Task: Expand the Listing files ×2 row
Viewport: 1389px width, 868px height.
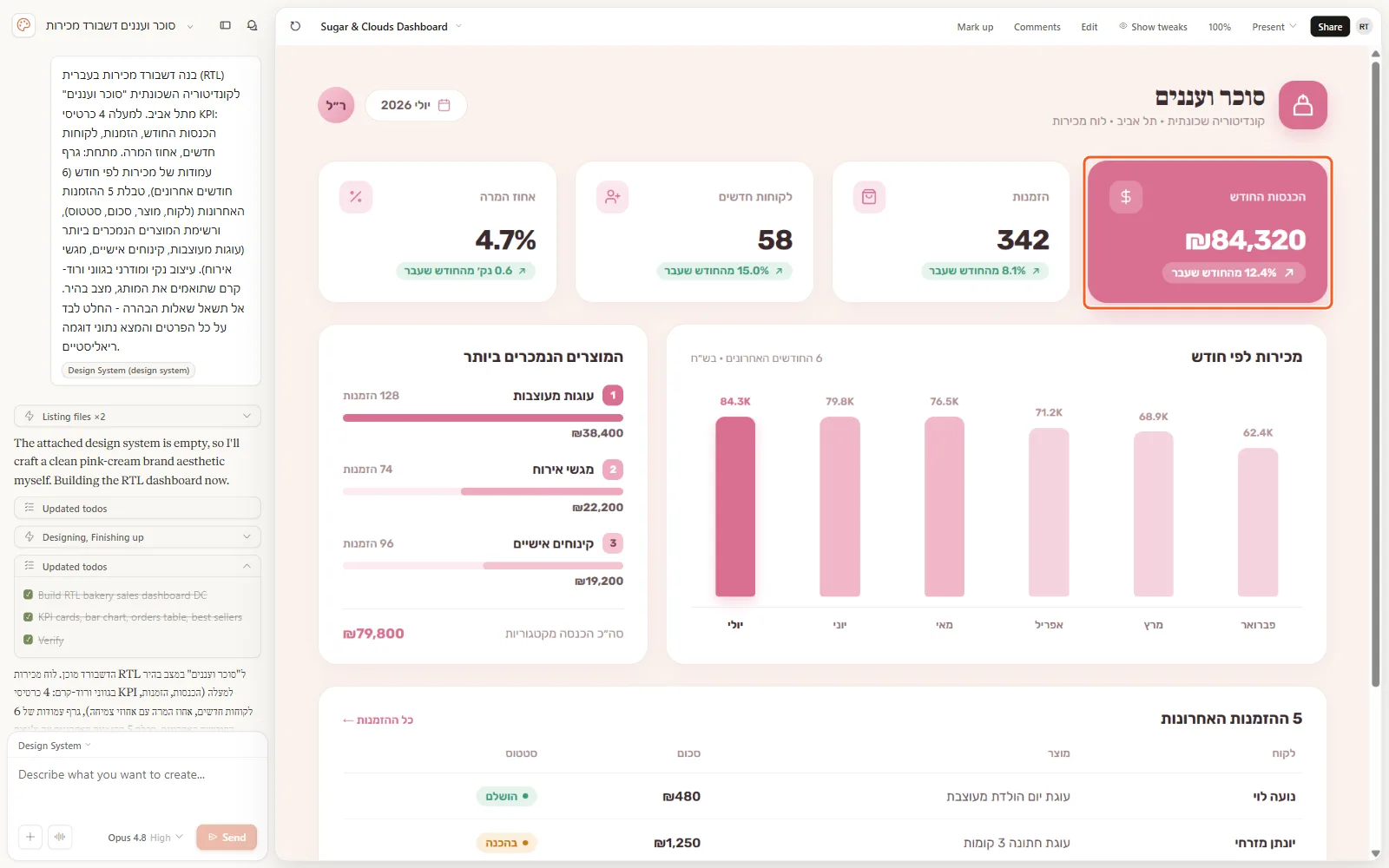Action: pyautogui.click(x=137, y=417)
